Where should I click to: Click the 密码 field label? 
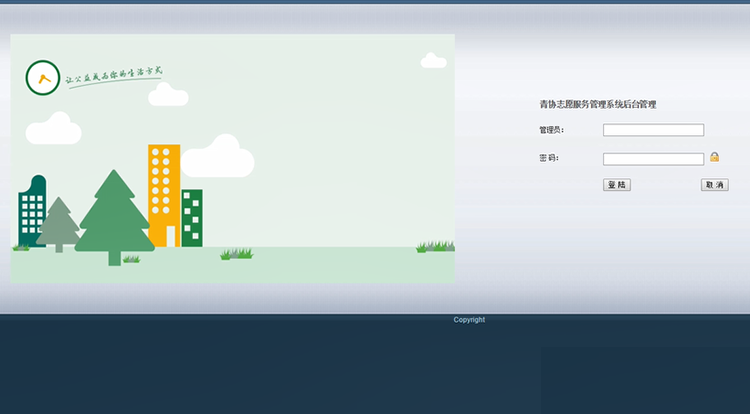click(x=548, y=158)
